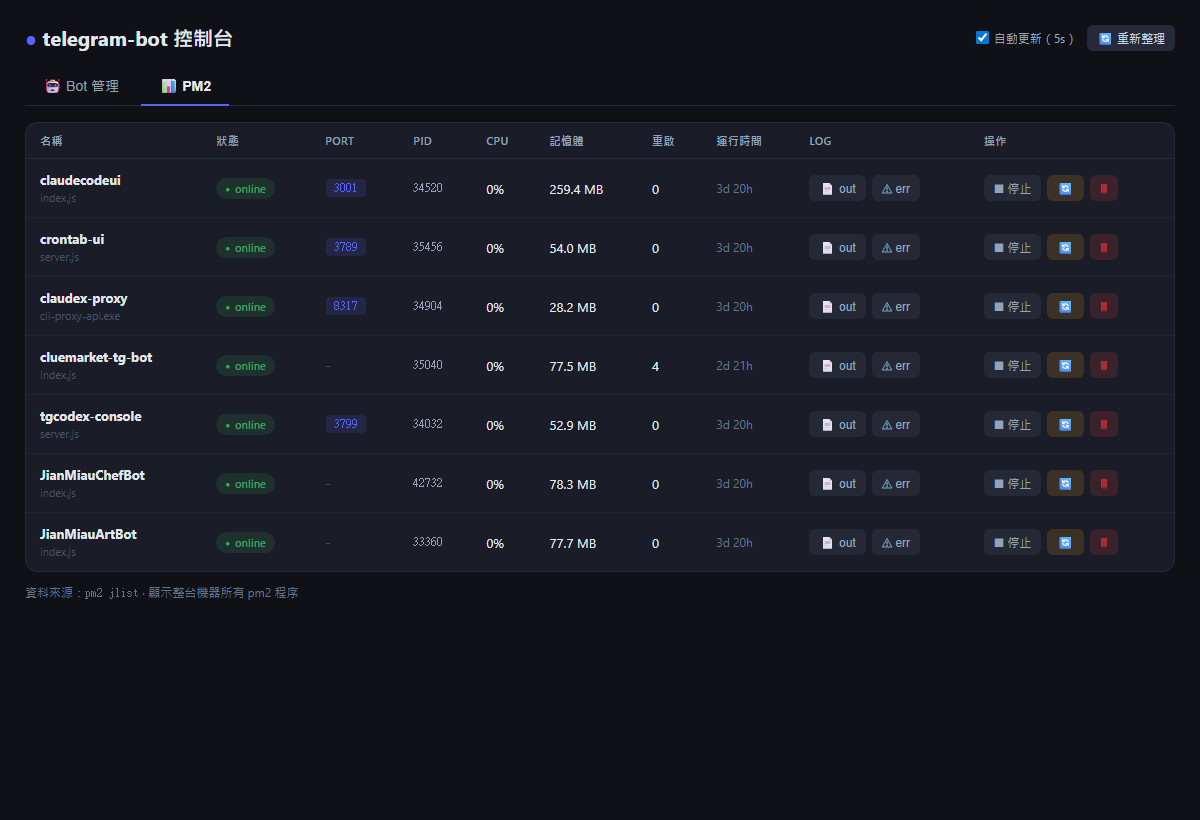Toggle the 自動更新 (5s) checkbox

click(x=982, y=38)
